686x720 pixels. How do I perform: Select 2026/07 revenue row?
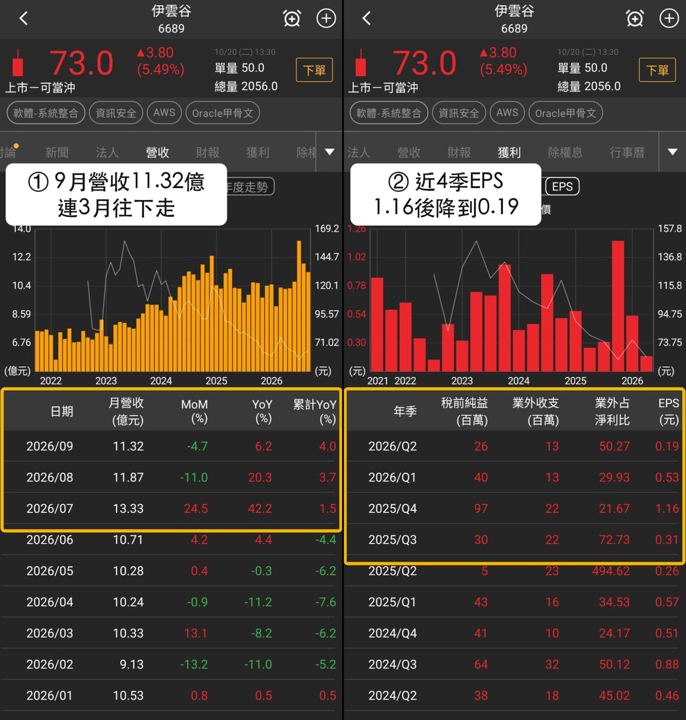171,508
